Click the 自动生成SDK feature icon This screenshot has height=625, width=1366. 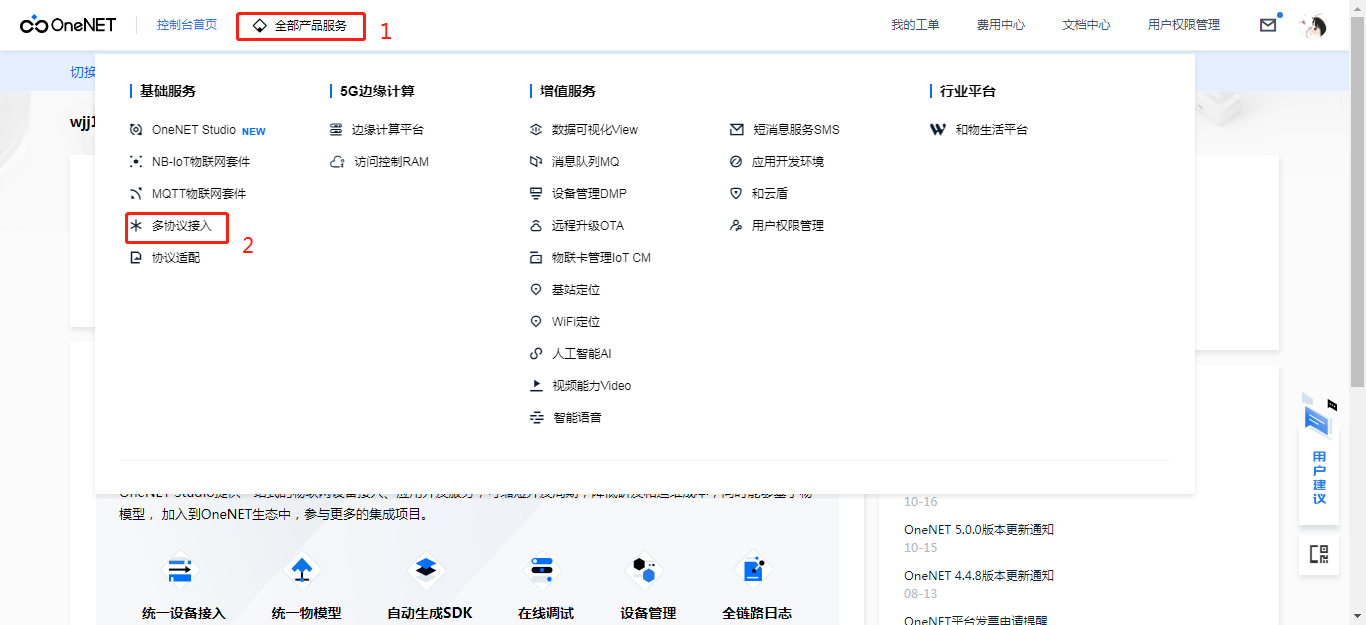[x=427, y=571]
